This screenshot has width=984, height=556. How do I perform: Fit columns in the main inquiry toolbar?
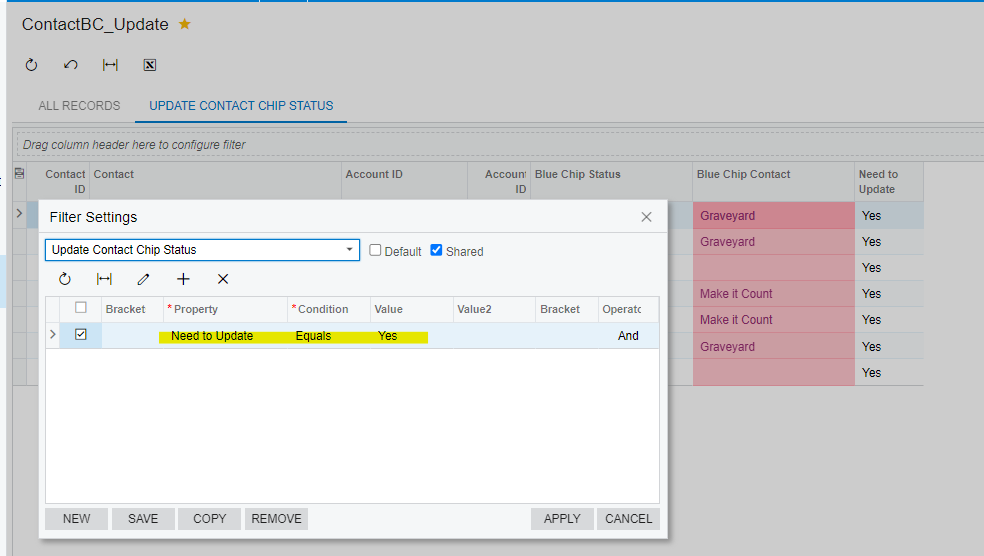coord(110,65)
